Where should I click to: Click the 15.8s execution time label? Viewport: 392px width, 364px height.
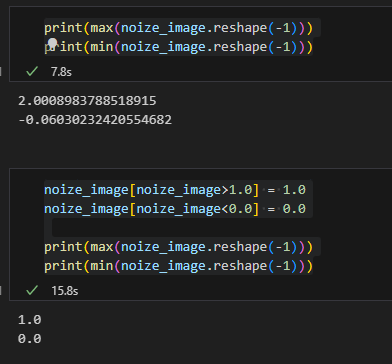click(x=64, y=291)
